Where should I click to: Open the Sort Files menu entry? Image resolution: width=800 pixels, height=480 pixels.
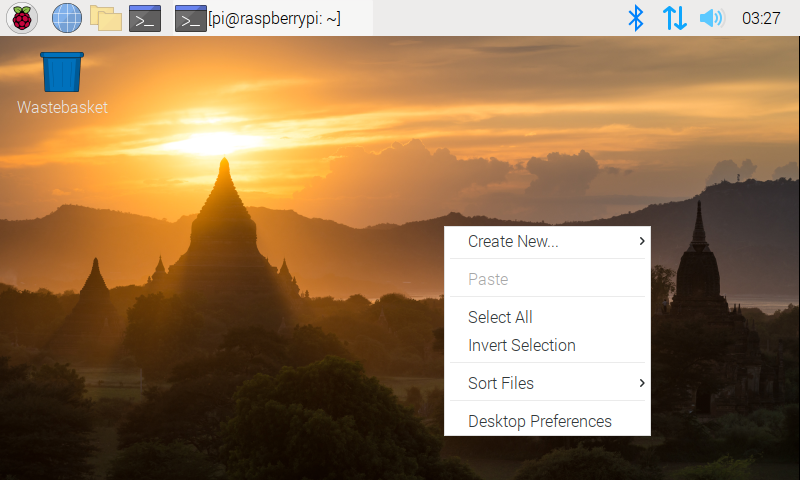tap(501, 383)
